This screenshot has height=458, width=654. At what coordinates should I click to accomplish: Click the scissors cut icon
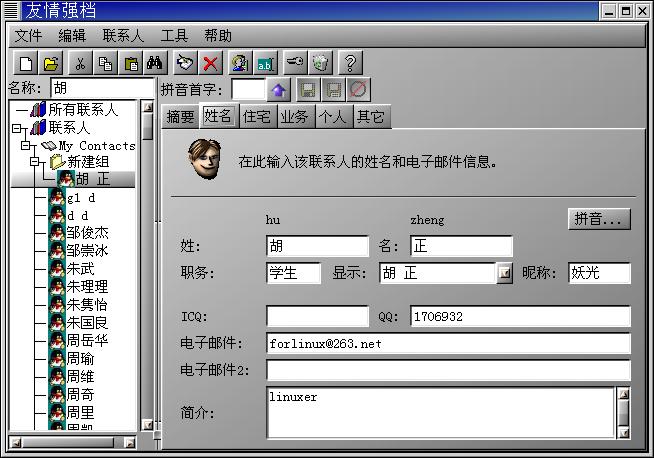pos(81,64)
